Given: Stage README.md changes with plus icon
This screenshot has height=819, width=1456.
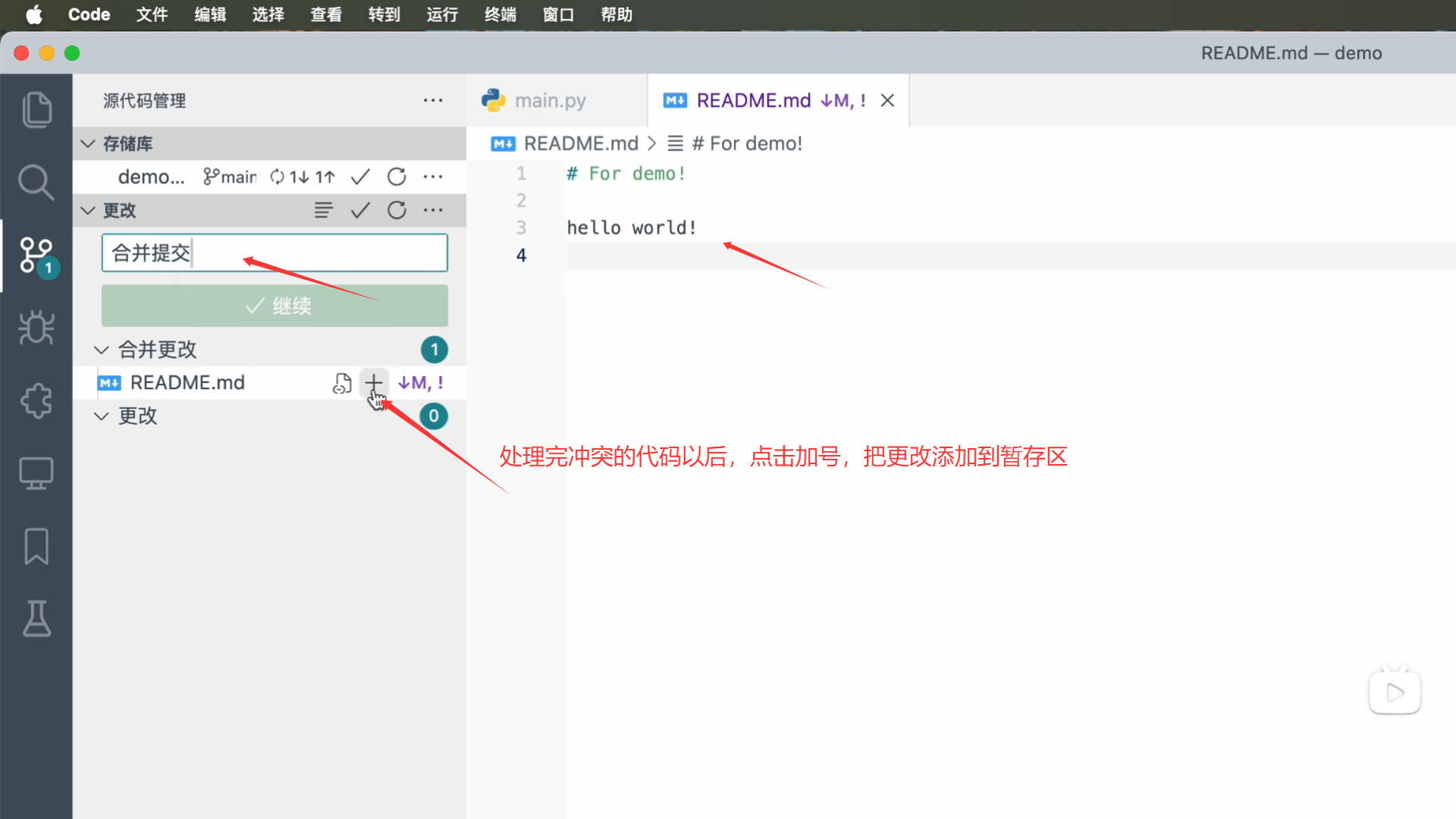Looking at the screenshot, I should [374, 382].
